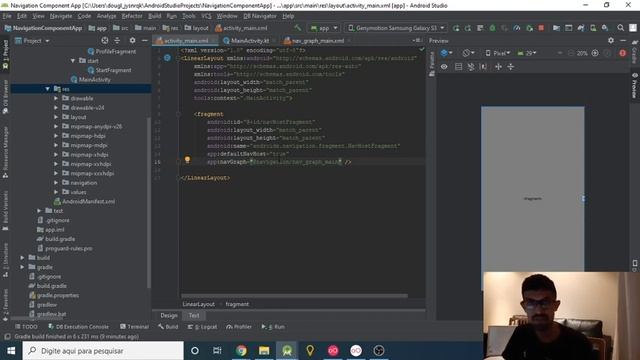Click the scroll-from-source target icon in Project panel
Screen dimensions: 640x360
tap(105, 40)
